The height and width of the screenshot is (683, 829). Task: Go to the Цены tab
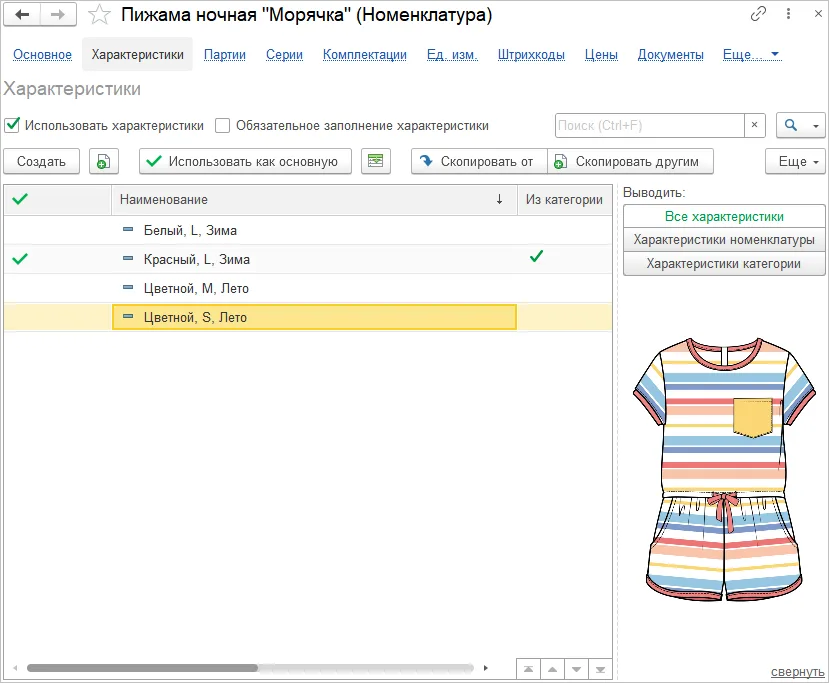pyautogui.click(x=601, y=54)
